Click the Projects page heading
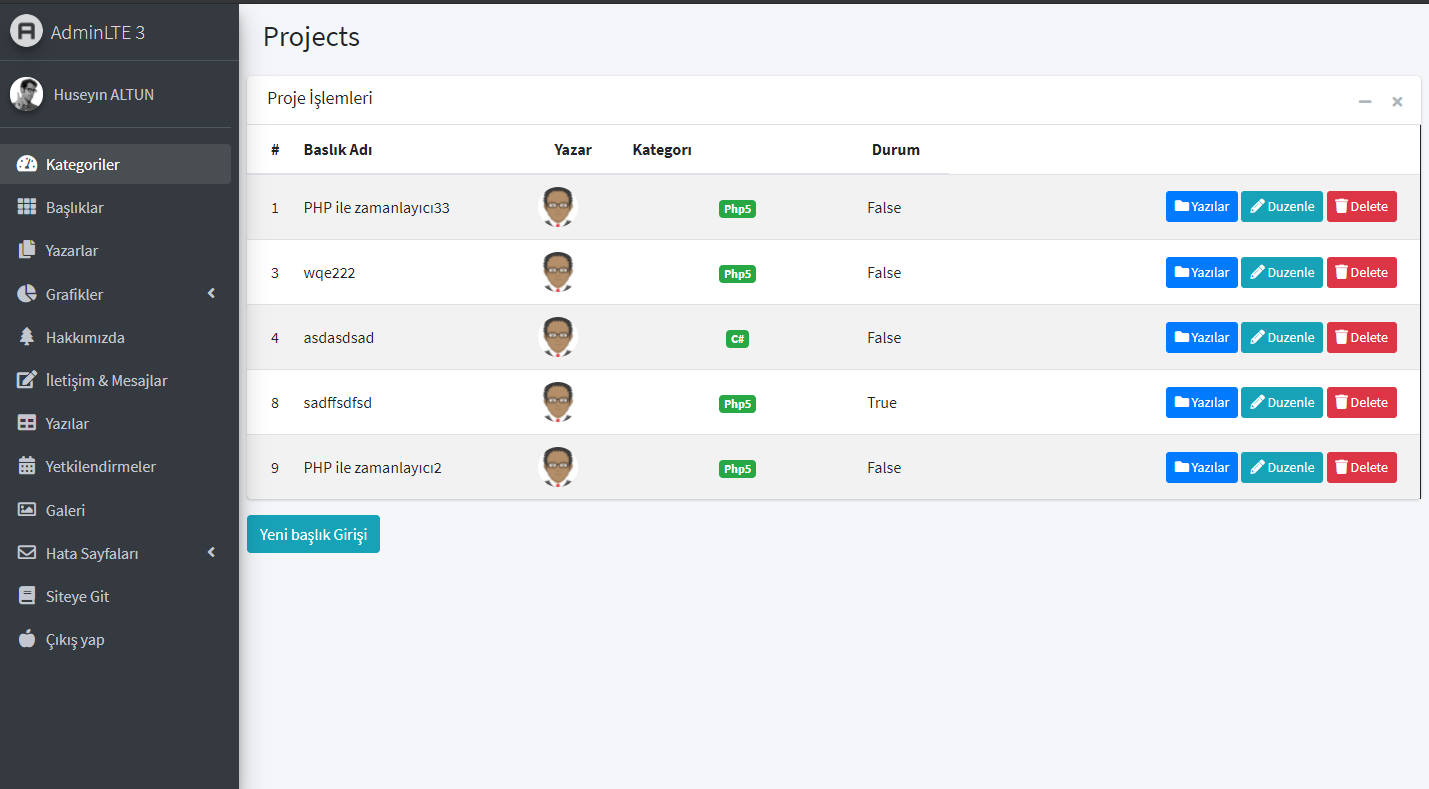1429x789 pixels. 311,37
